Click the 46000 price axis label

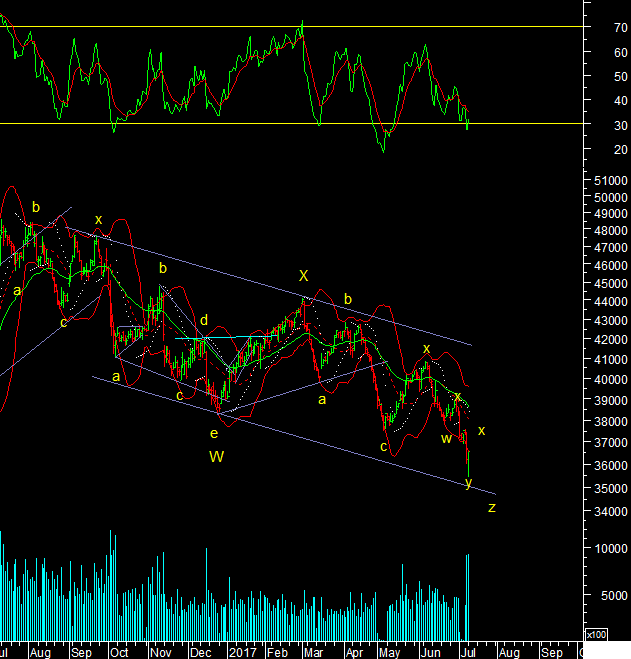pos(610,266)
